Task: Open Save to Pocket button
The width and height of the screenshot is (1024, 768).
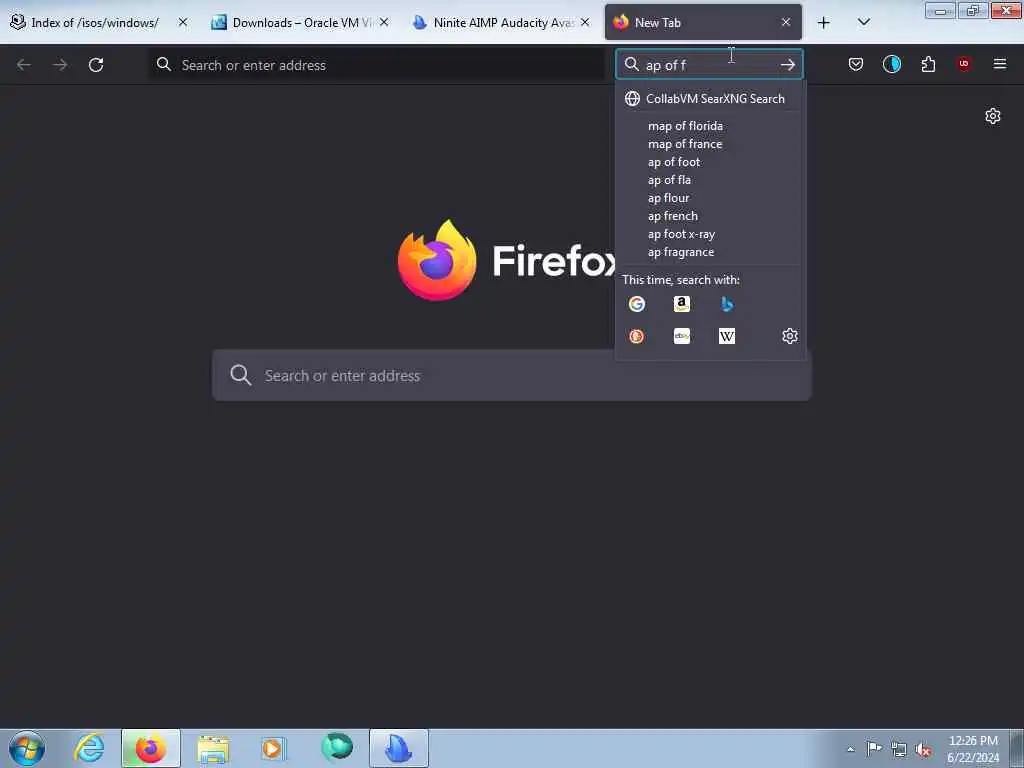Action: click(856, 64)
